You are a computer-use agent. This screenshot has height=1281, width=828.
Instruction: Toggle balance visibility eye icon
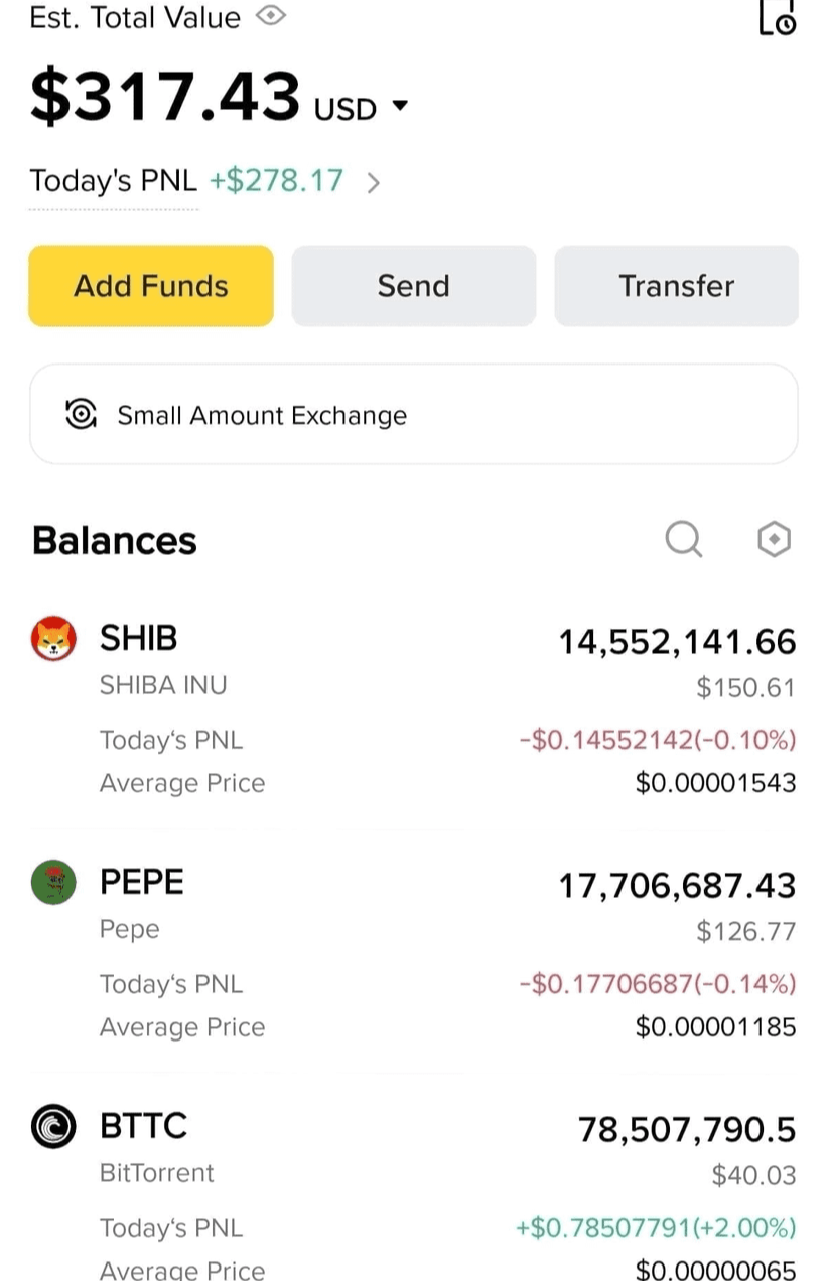[x=271, y=16]
